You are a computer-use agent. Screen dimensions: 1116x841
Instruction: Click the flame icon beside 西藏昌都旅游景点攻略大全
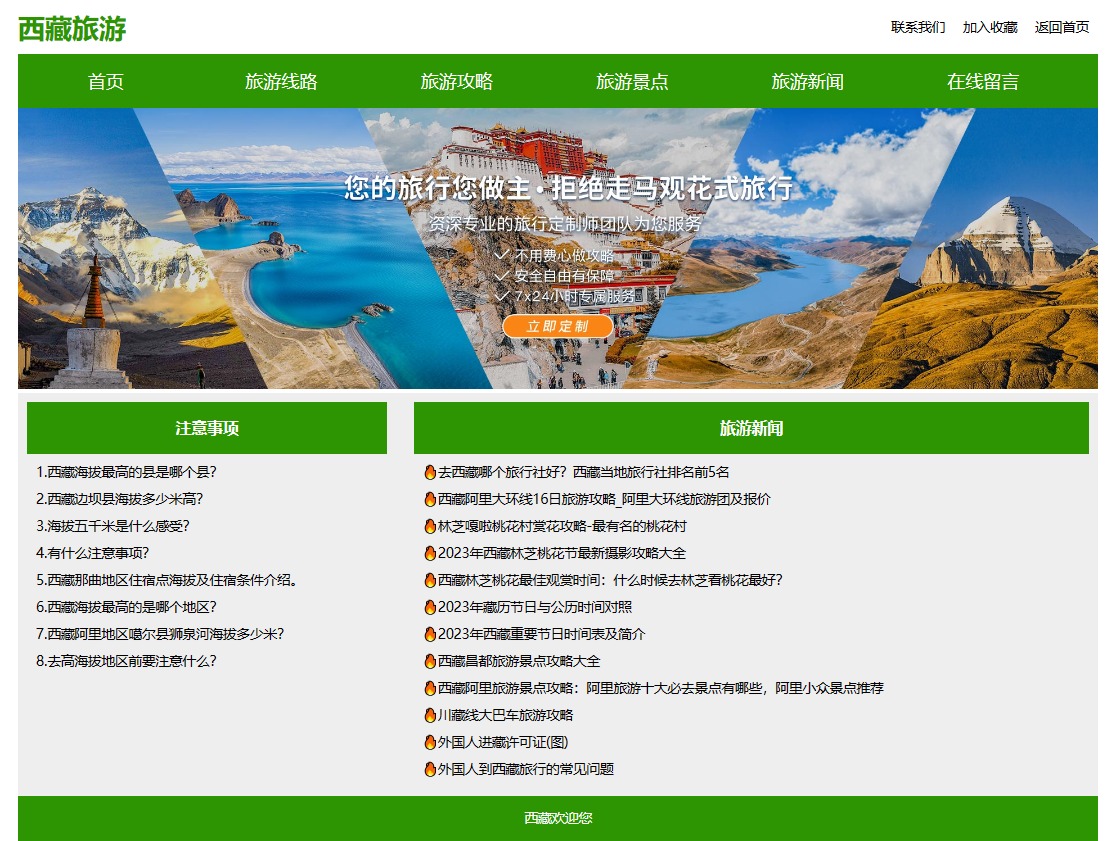pos(430,661)
